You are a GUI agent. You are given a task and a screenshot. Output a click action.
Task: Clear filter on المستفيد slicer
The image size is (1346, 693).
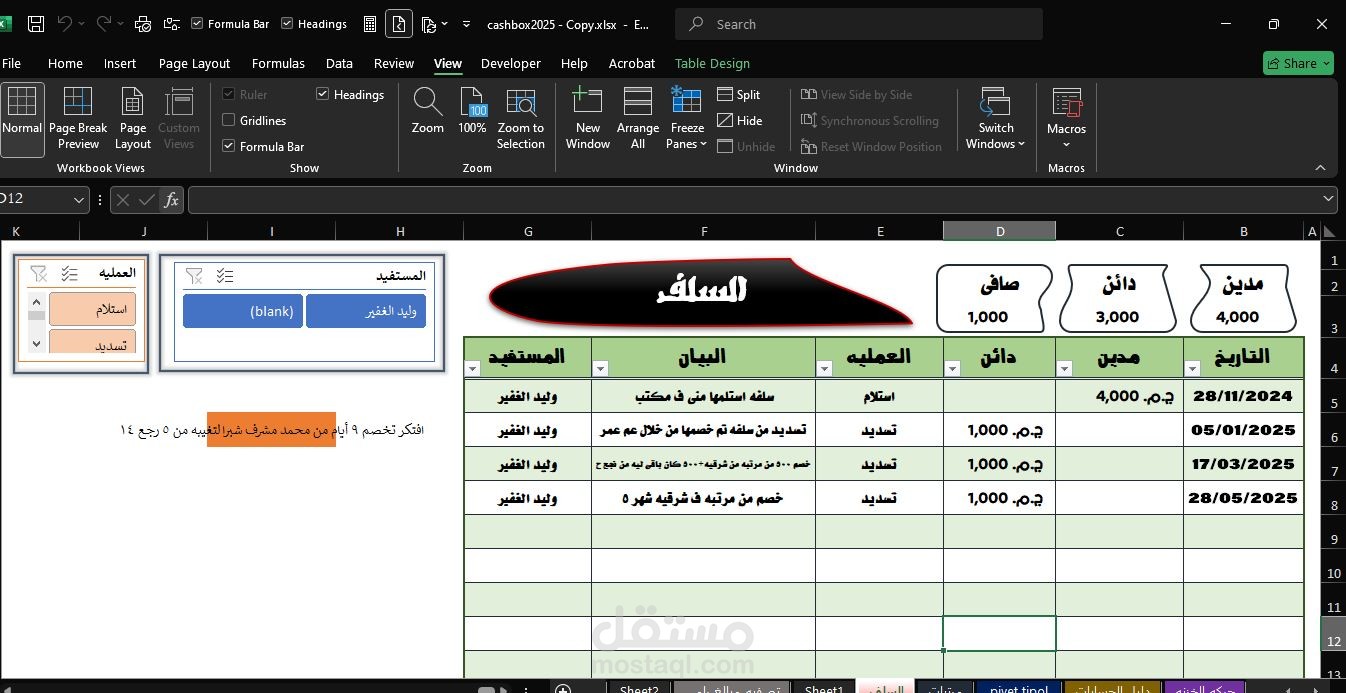pyautogui.click(x=194, y=275)
